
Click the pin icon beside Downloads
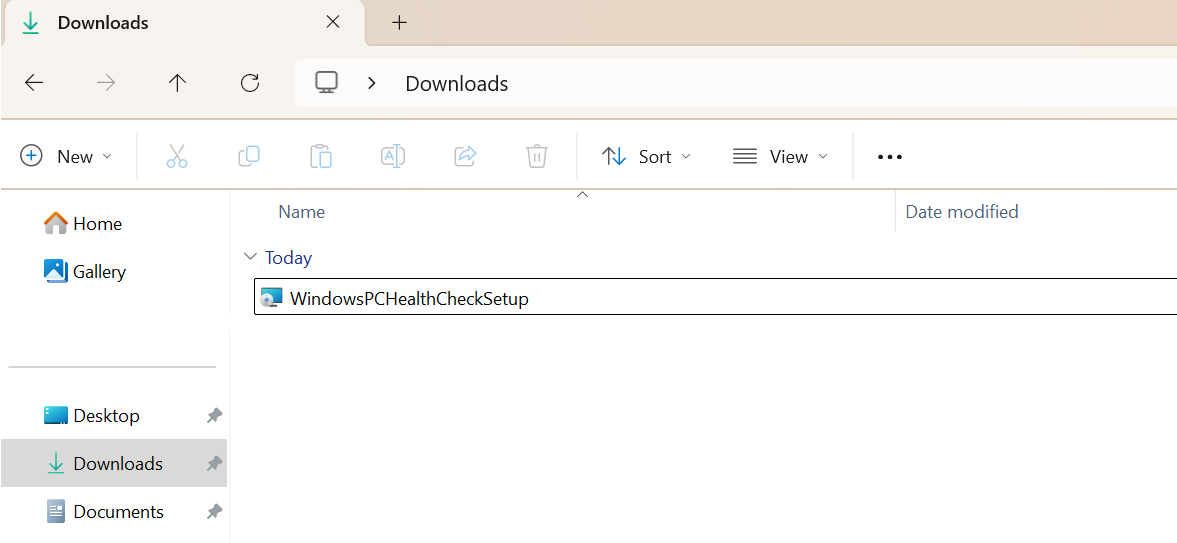[x=214, y=463]
